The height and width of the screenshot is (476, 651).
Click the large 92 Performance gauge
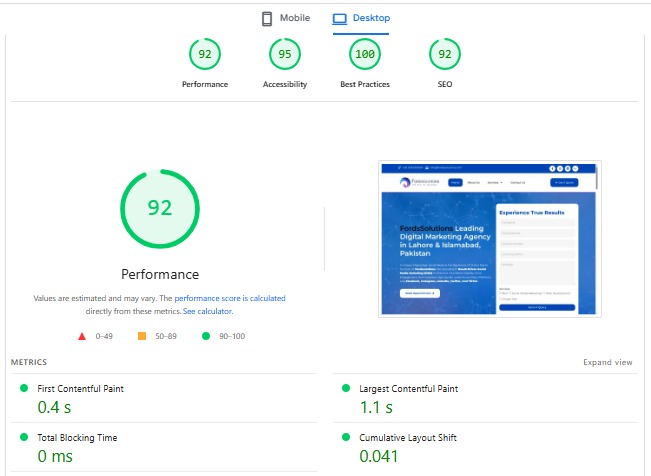coord(160,208)
